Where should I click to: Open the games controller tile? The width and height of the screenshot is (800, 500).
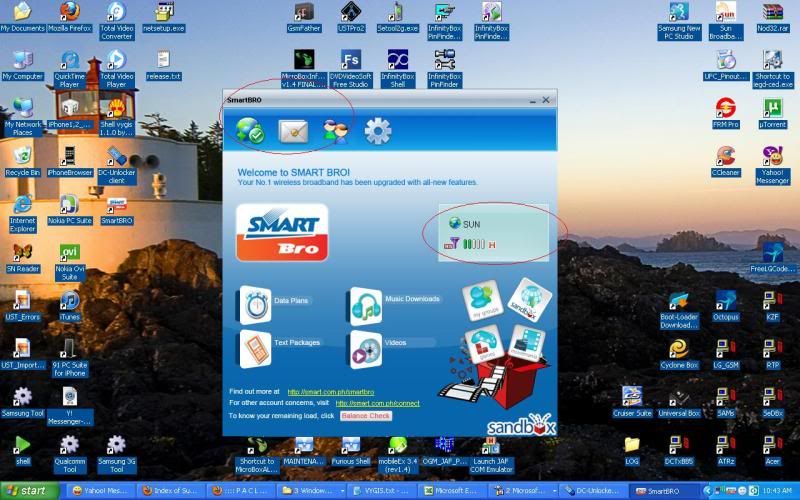tap(484, 344)
